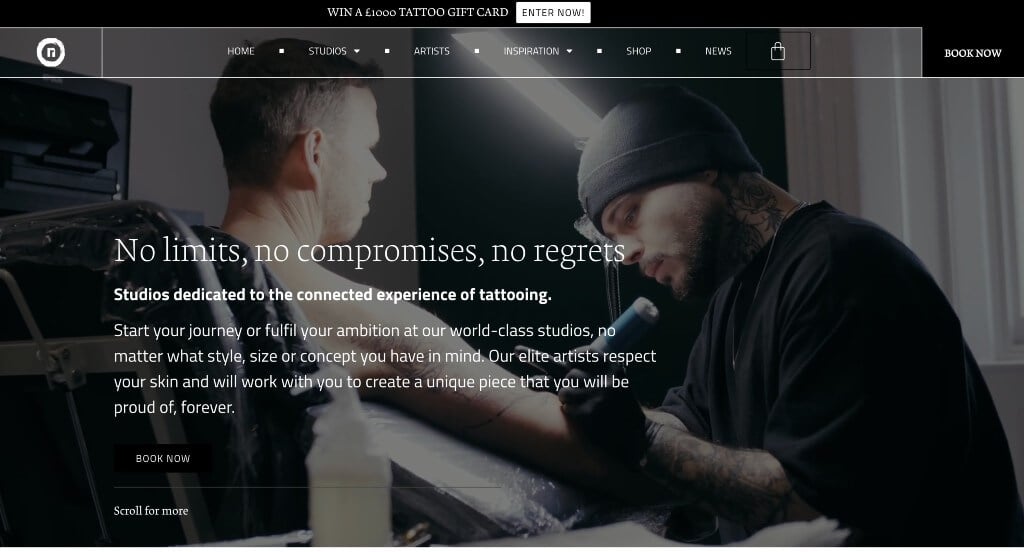1024x552 pixels.
Task: Click BOOK NOW in the header corner
Action: (972, 53)
